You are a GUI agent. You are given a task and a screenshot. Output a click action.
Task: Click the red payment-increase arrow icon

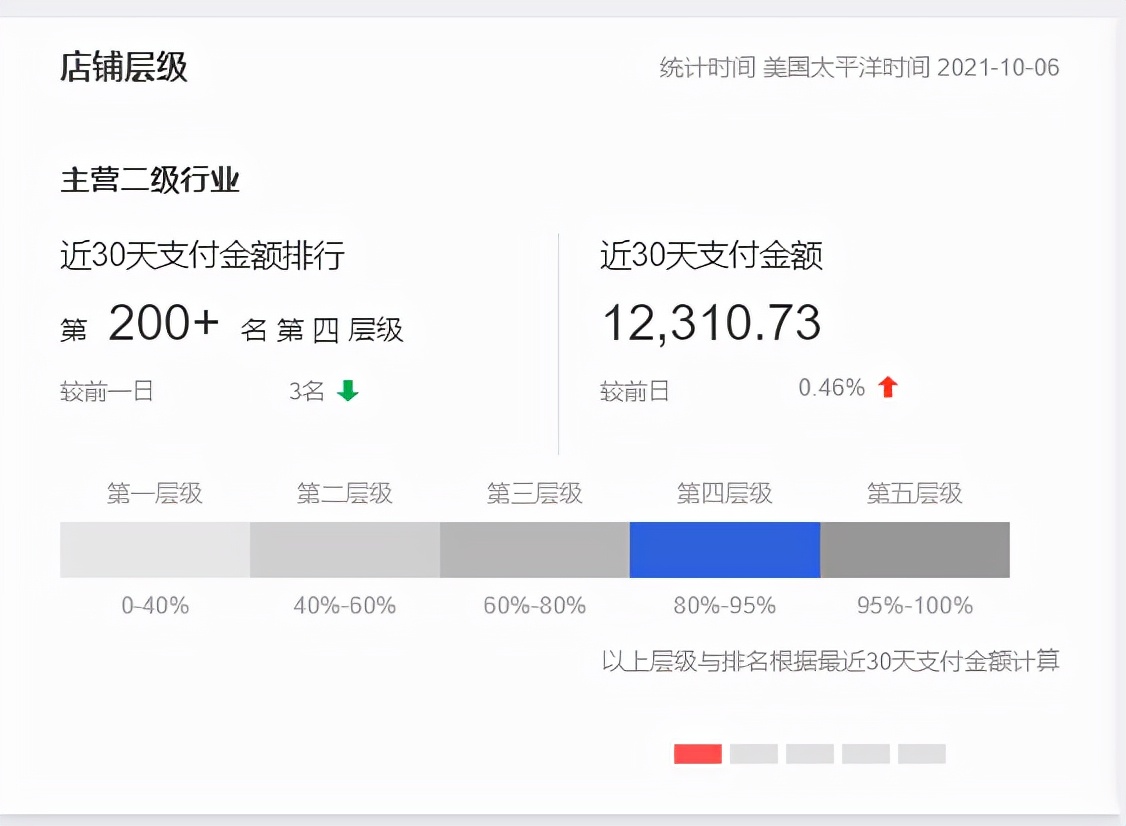[886, 387]
